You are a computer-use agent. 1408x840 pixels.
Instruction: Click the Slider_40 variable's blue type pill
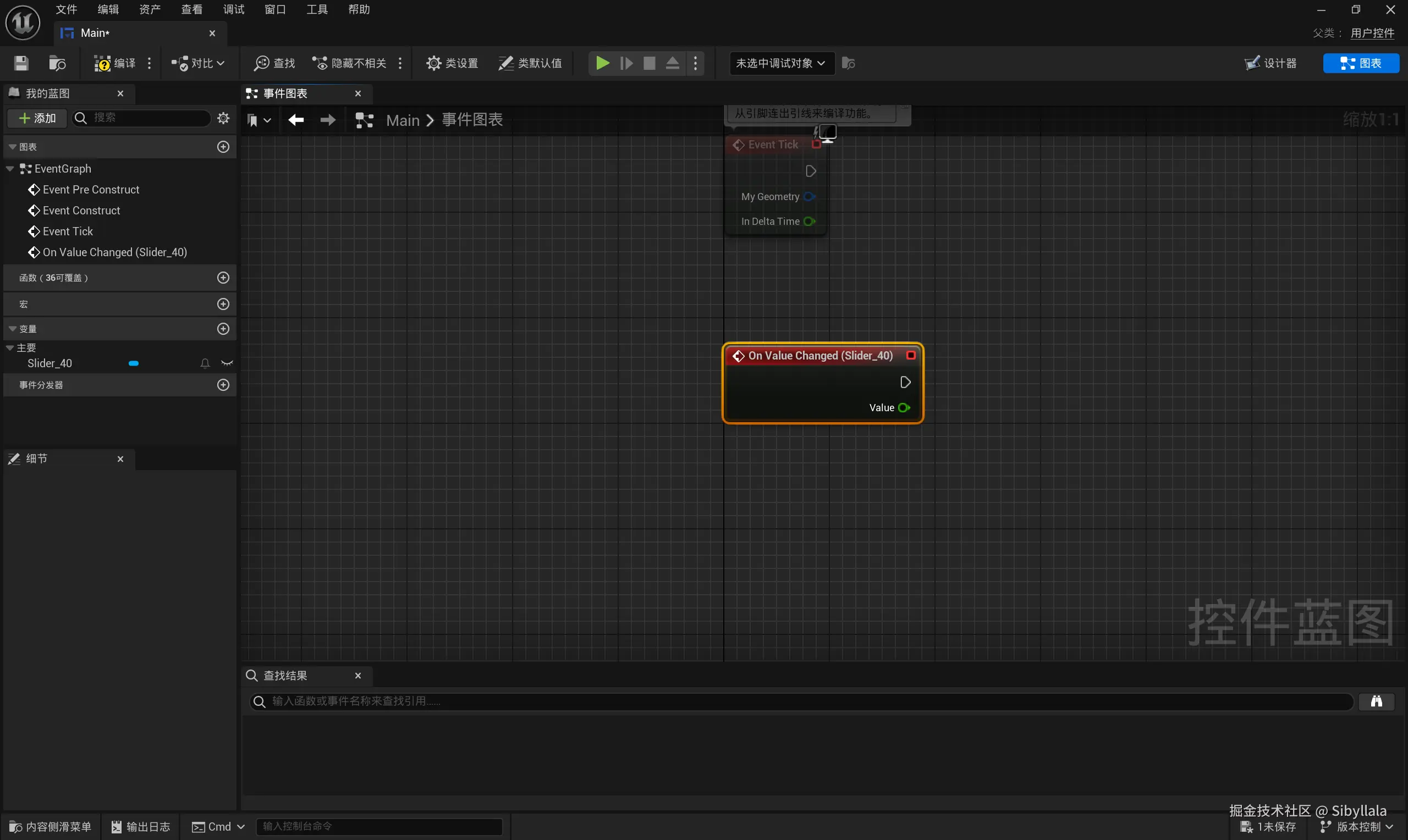pyautogui.click(x=134, y=363)
